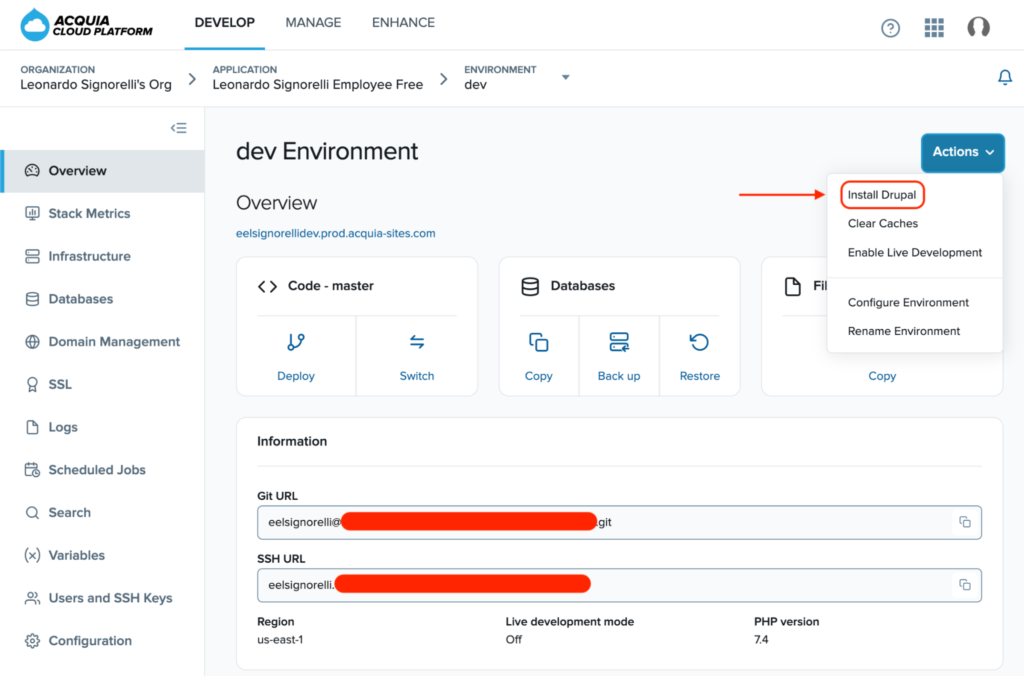Open Configuration in the sidebar
The image size is (1024, 676).
point(103,641)
